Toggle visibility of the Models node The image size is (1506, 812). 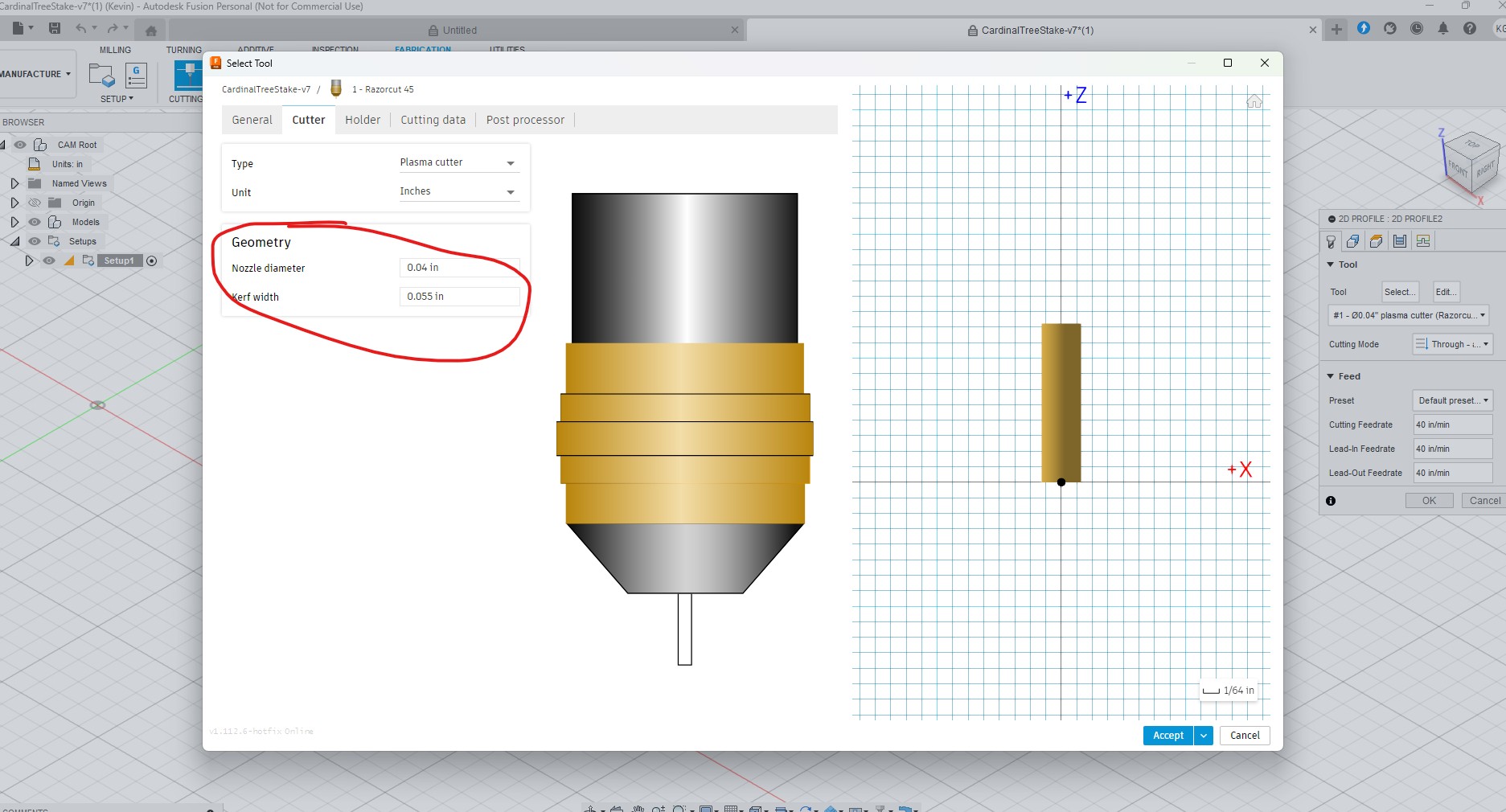click(35, 222)
